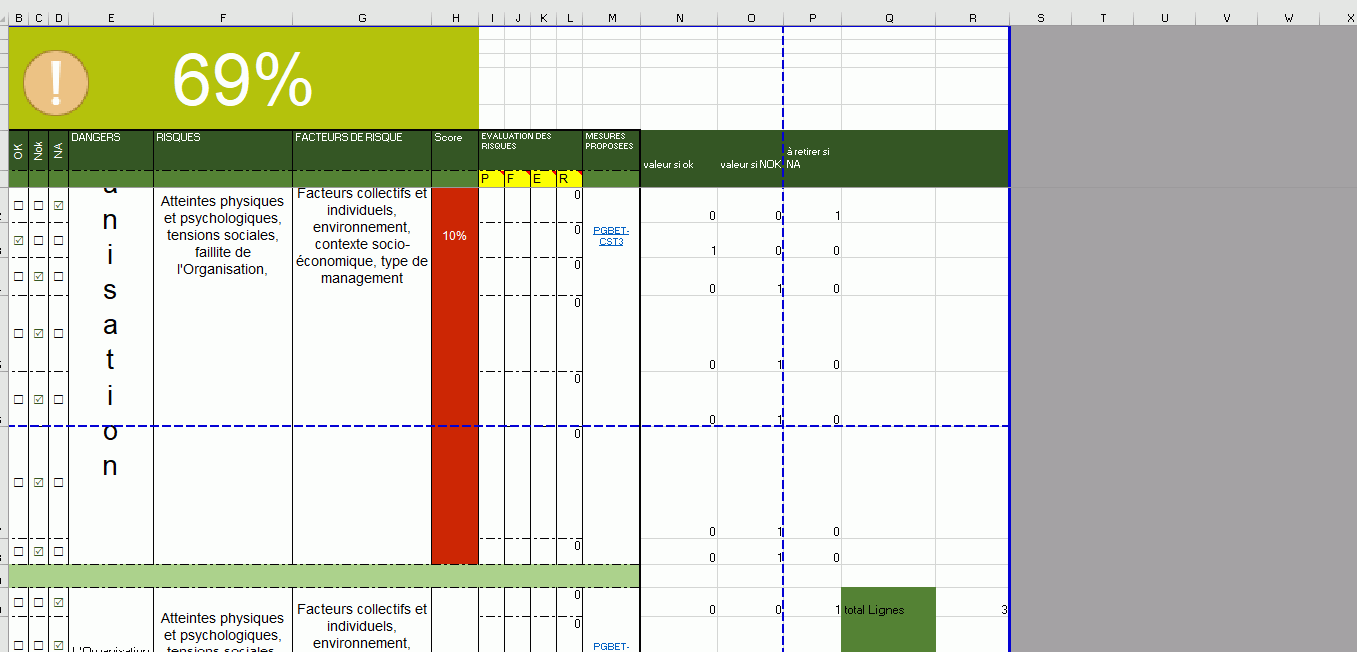The height and width of the screenshot is (652, 1357).
Task: Click the red 10% score cell
Action: click(x=454, y=236)
